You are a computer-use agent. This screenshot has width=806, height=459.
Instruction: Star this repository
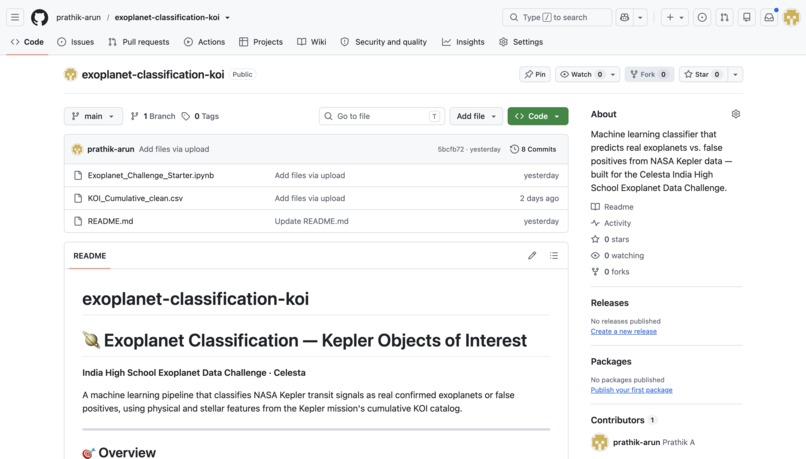click(702, 75)
